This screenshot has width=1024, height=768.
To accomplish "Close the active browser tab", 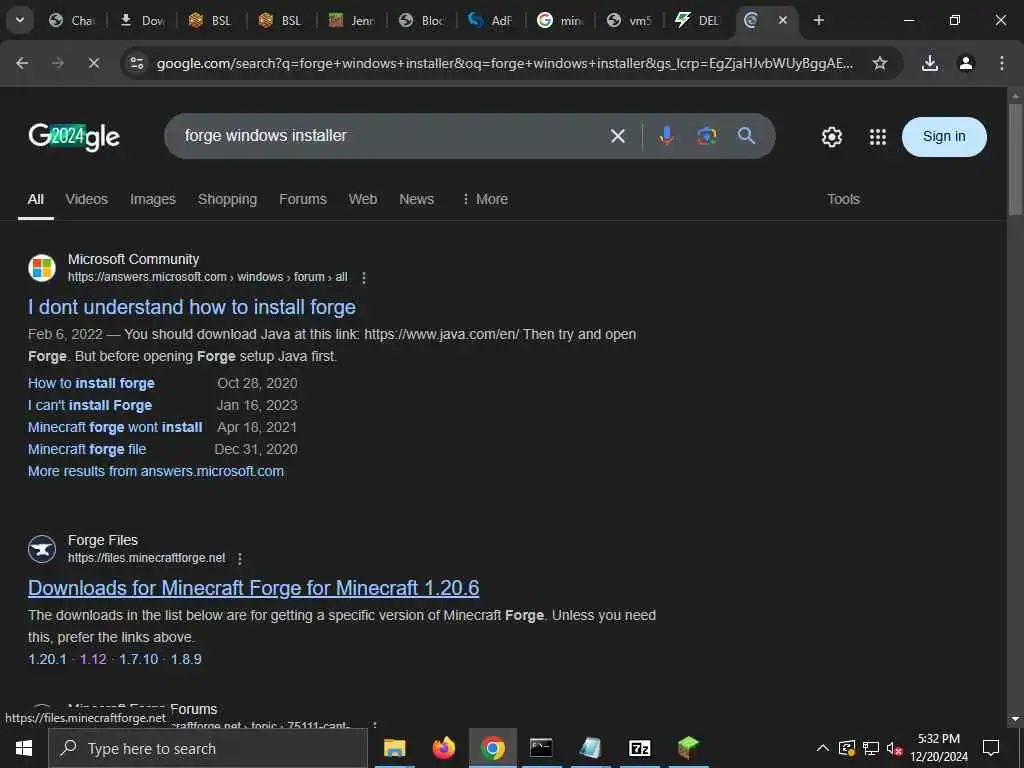I will (x=783, y=20).
